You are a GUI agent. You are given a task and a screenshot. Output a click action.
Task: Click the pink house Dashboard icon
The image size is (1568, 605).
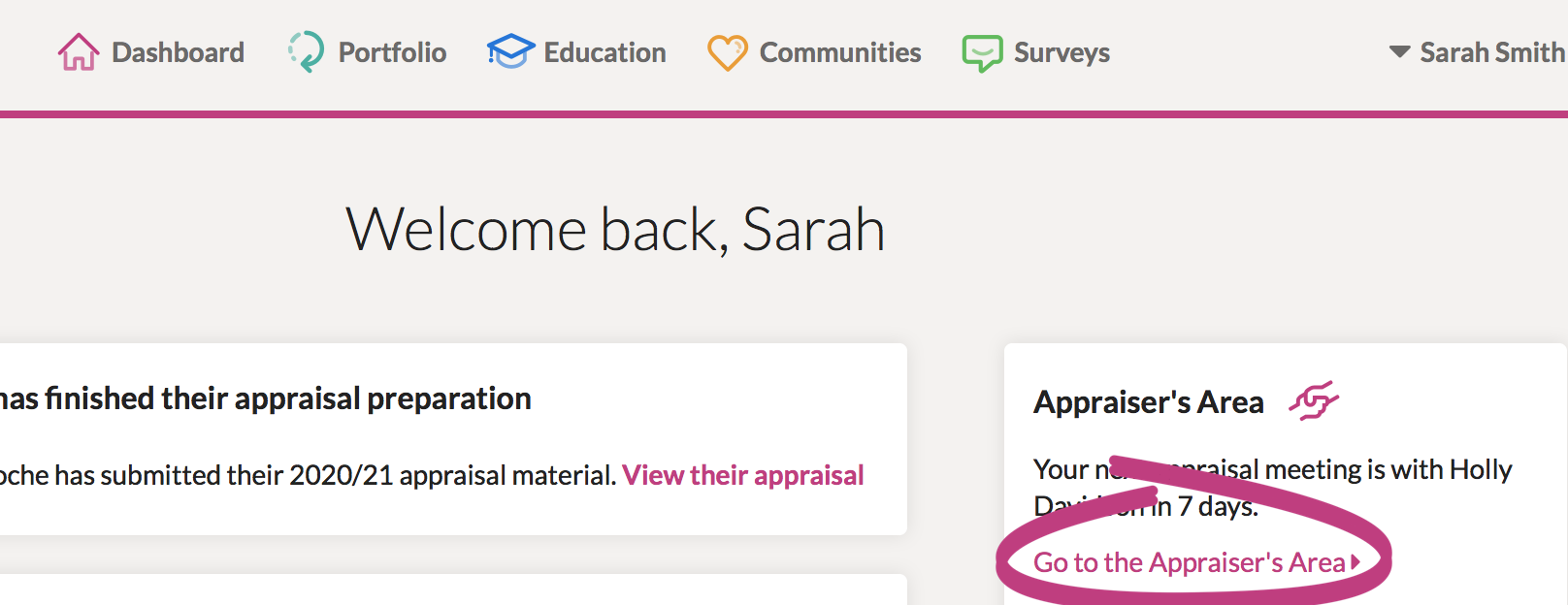coord(79,52)
